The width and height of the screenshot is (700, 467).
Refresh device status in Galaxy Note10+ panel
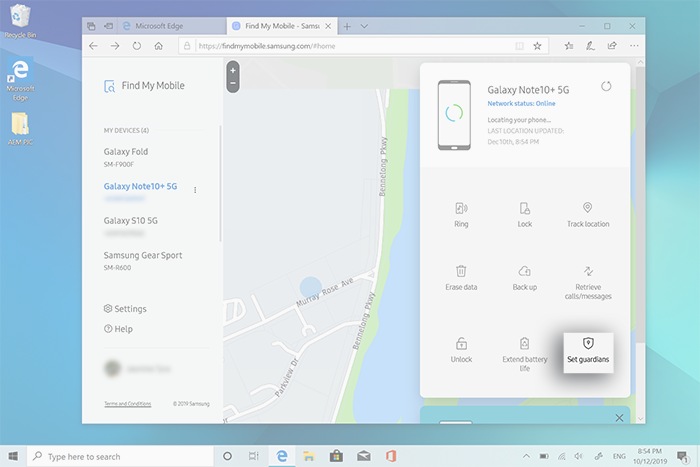click(x=606, y=86)
